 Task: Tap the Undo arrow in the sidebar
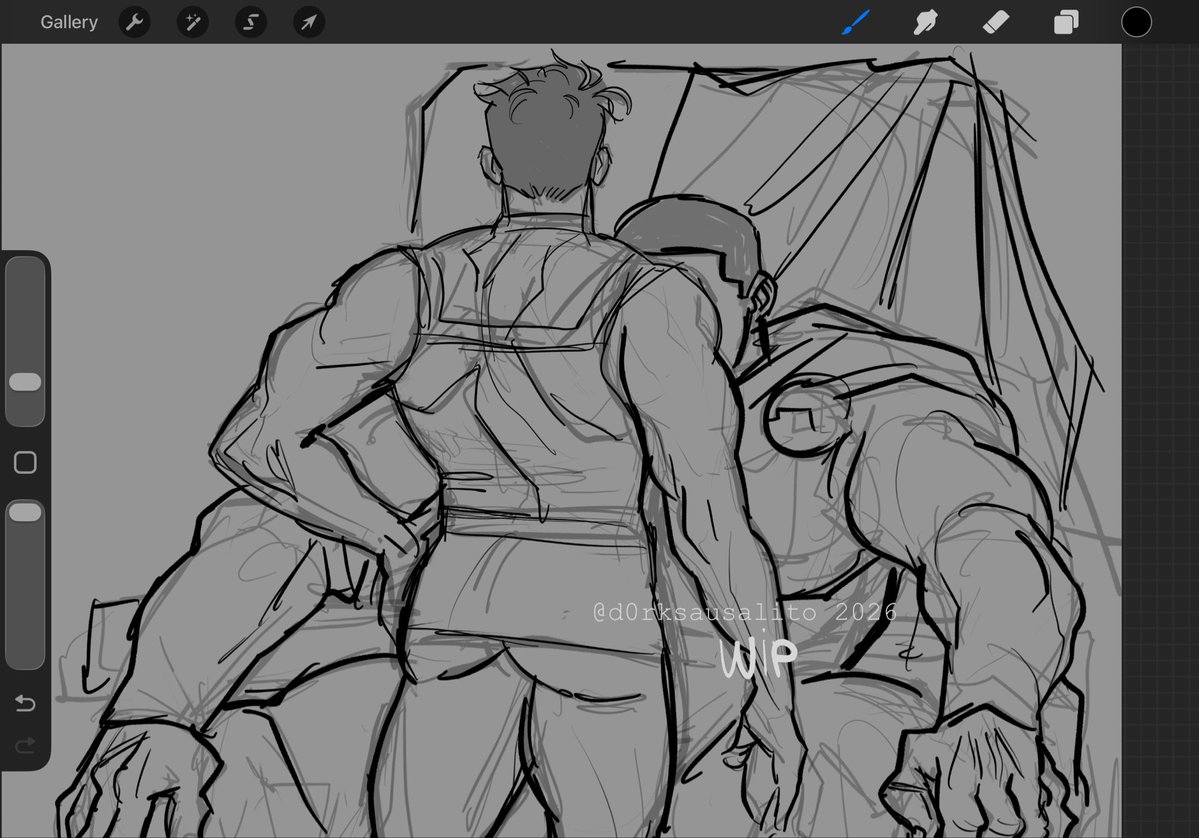[x=25, y=703]
